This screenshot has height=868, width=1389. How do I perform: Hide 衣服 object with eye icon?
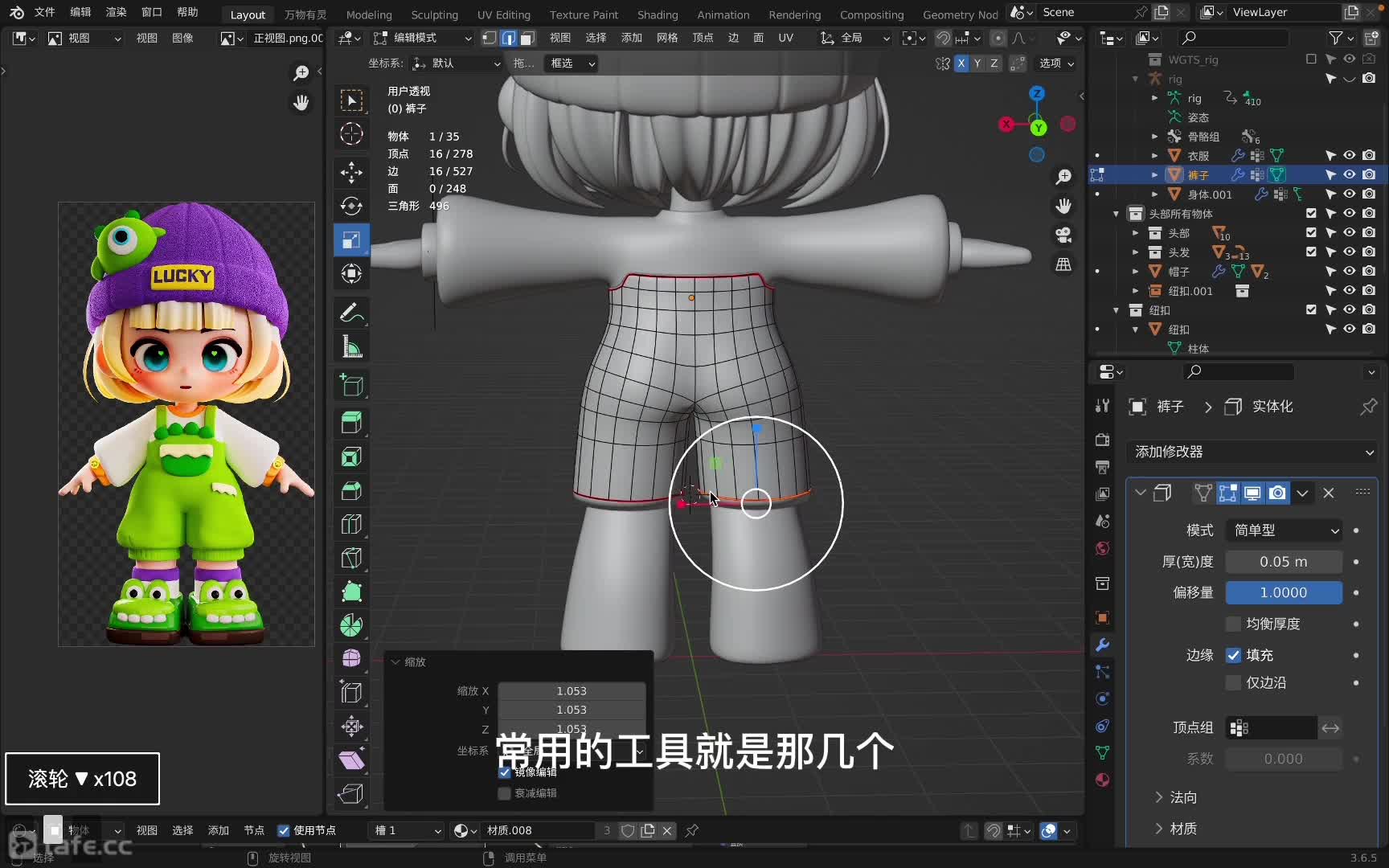[1350, 155]
